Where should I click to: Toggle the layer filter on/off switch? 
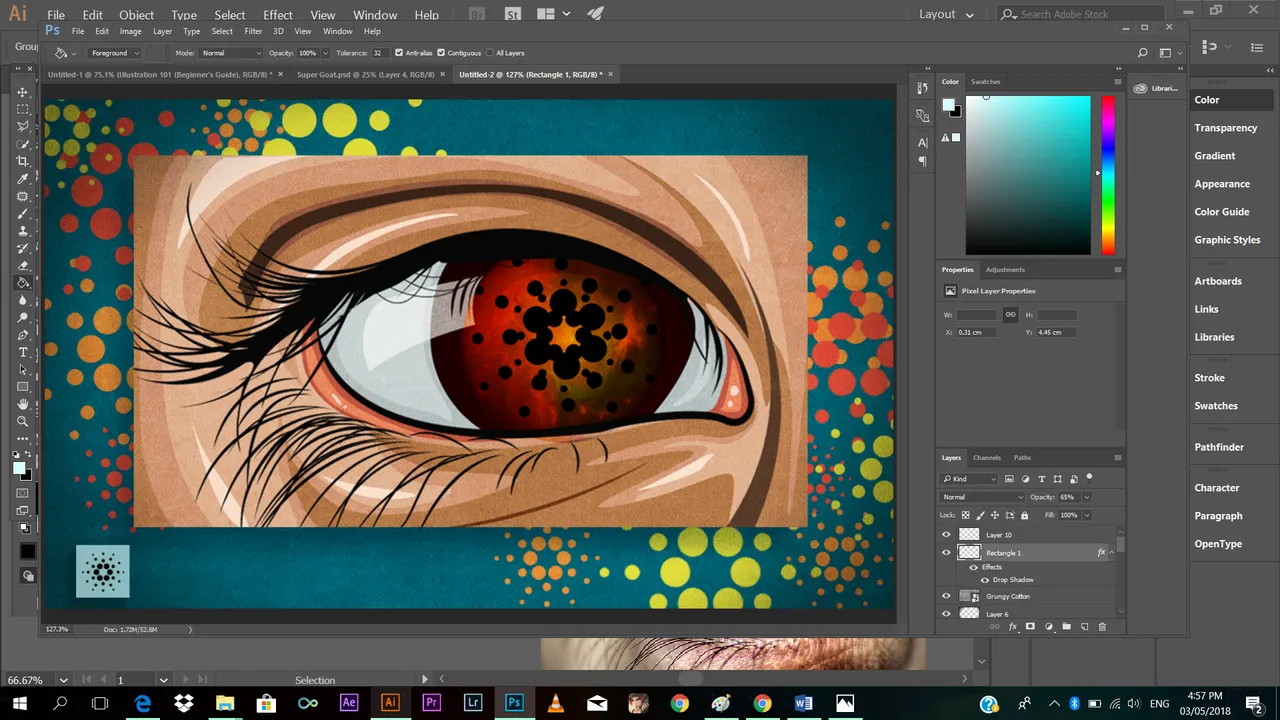click(1089, 479)
